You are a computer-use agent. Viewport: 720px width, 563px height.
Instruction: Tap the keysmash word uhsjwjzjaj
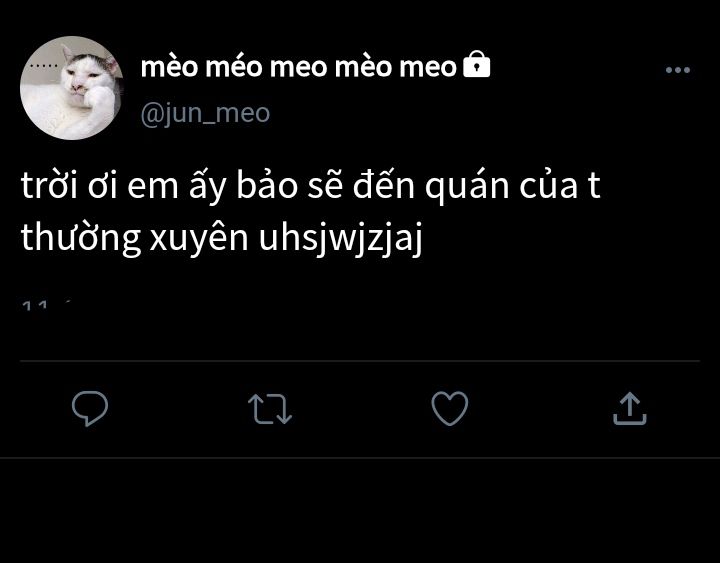coord(341,239)
